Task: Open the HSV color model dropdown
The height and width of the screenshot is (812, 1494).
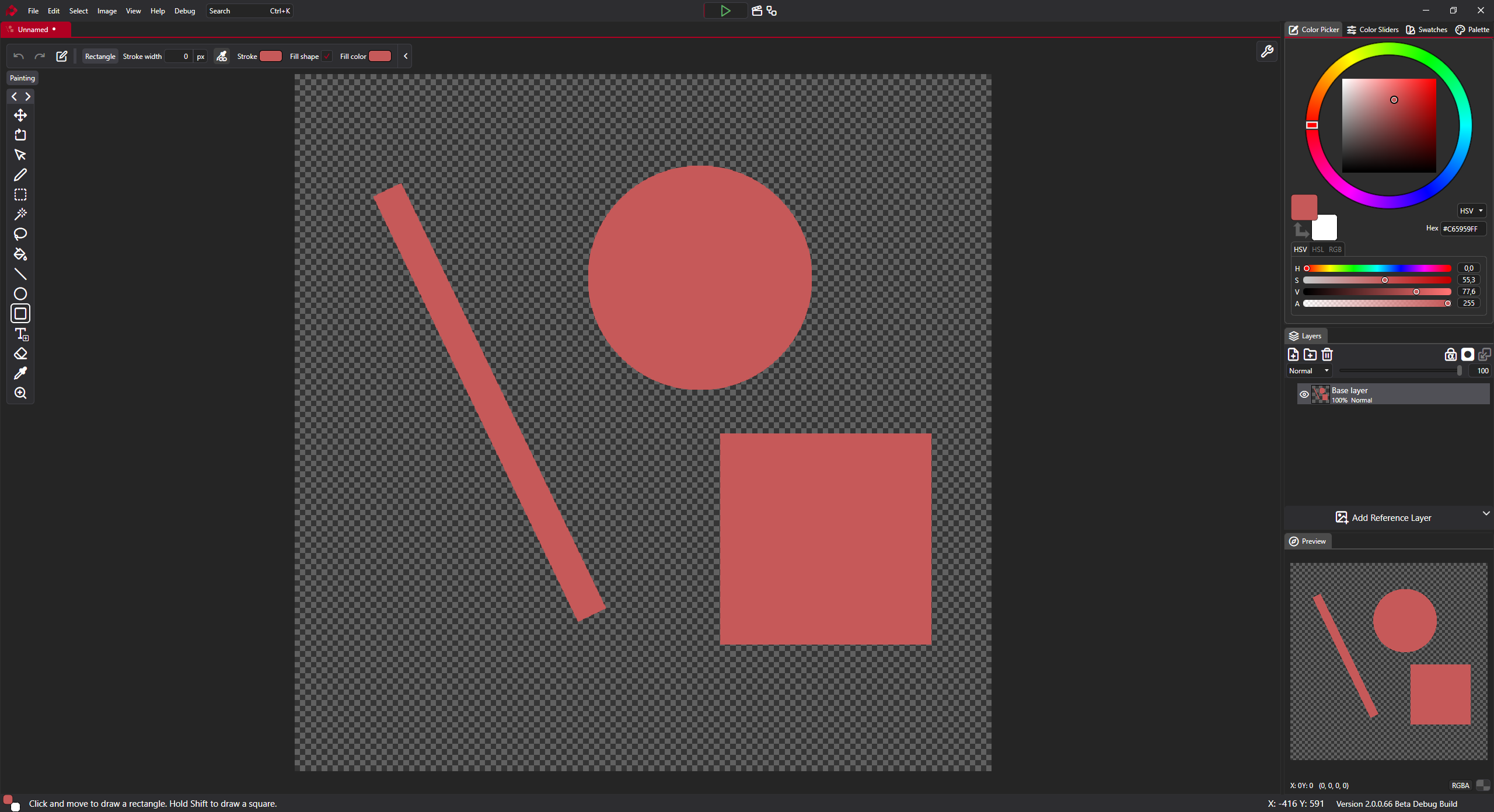Action: pyautogui.click(x=1470, y=211)
